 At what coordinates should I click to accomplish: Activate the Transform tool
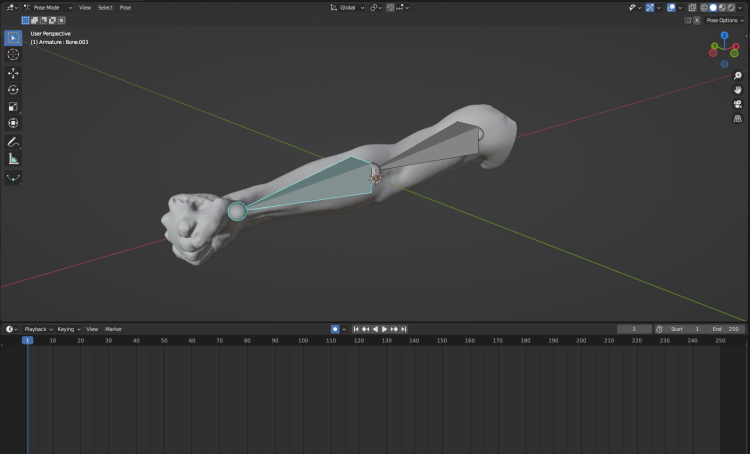13,123
